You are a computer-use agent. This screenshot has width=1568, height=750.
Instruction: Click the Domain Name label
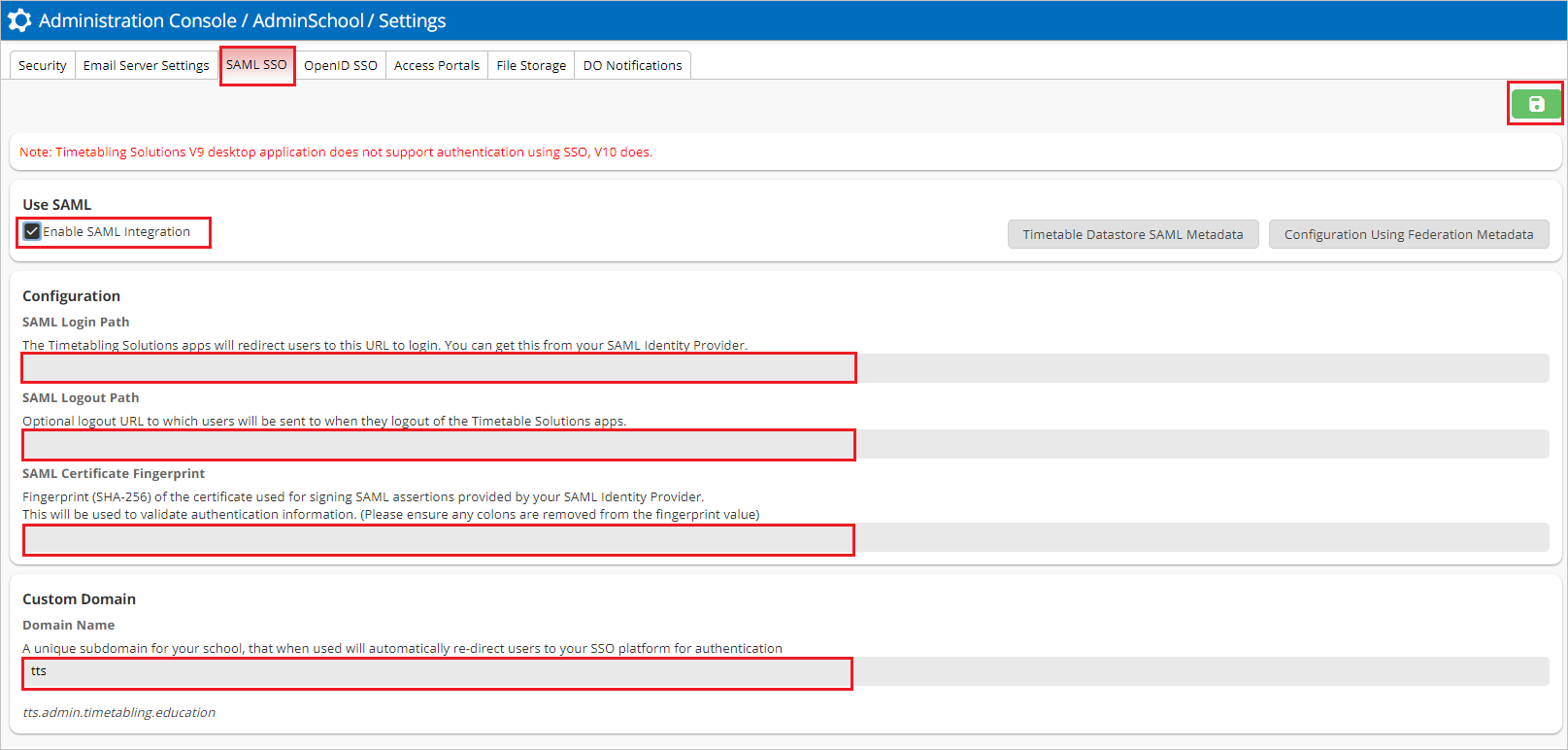[x=69, y=625]
